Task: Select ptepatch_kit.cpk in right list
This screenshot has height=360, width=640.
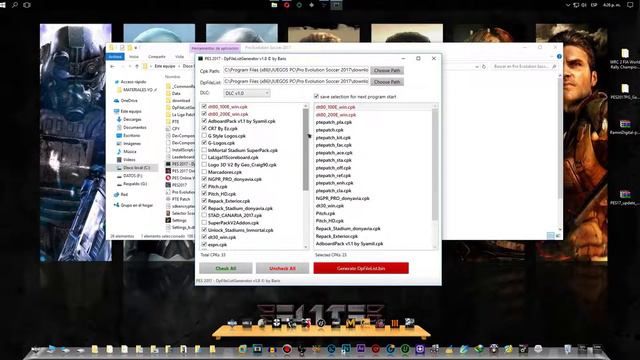Action: tap(333, 138)
